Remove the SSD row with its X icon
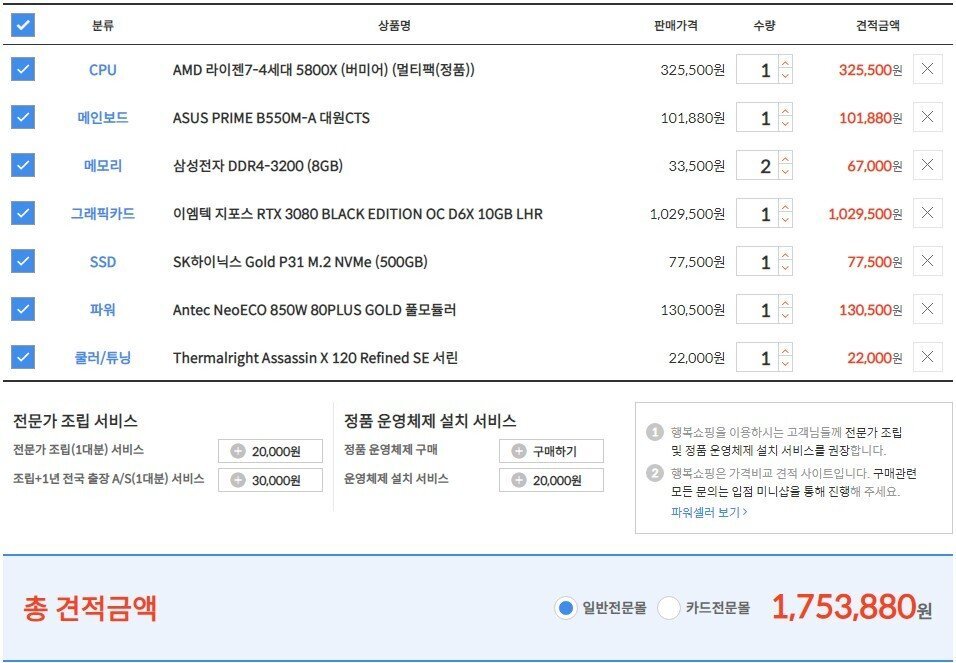 pyautogui.click(x=927, y=261)
